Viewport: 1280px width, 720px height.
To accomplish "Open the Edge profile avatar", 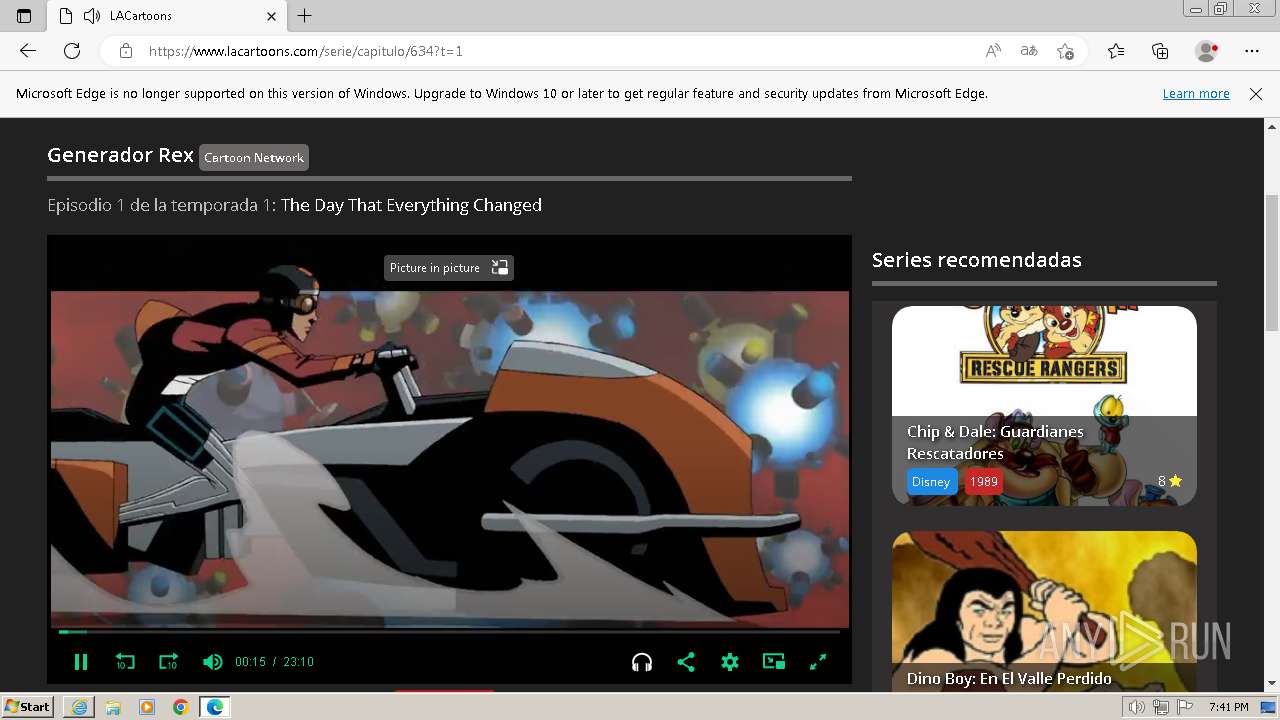I will click(1207, 51).
